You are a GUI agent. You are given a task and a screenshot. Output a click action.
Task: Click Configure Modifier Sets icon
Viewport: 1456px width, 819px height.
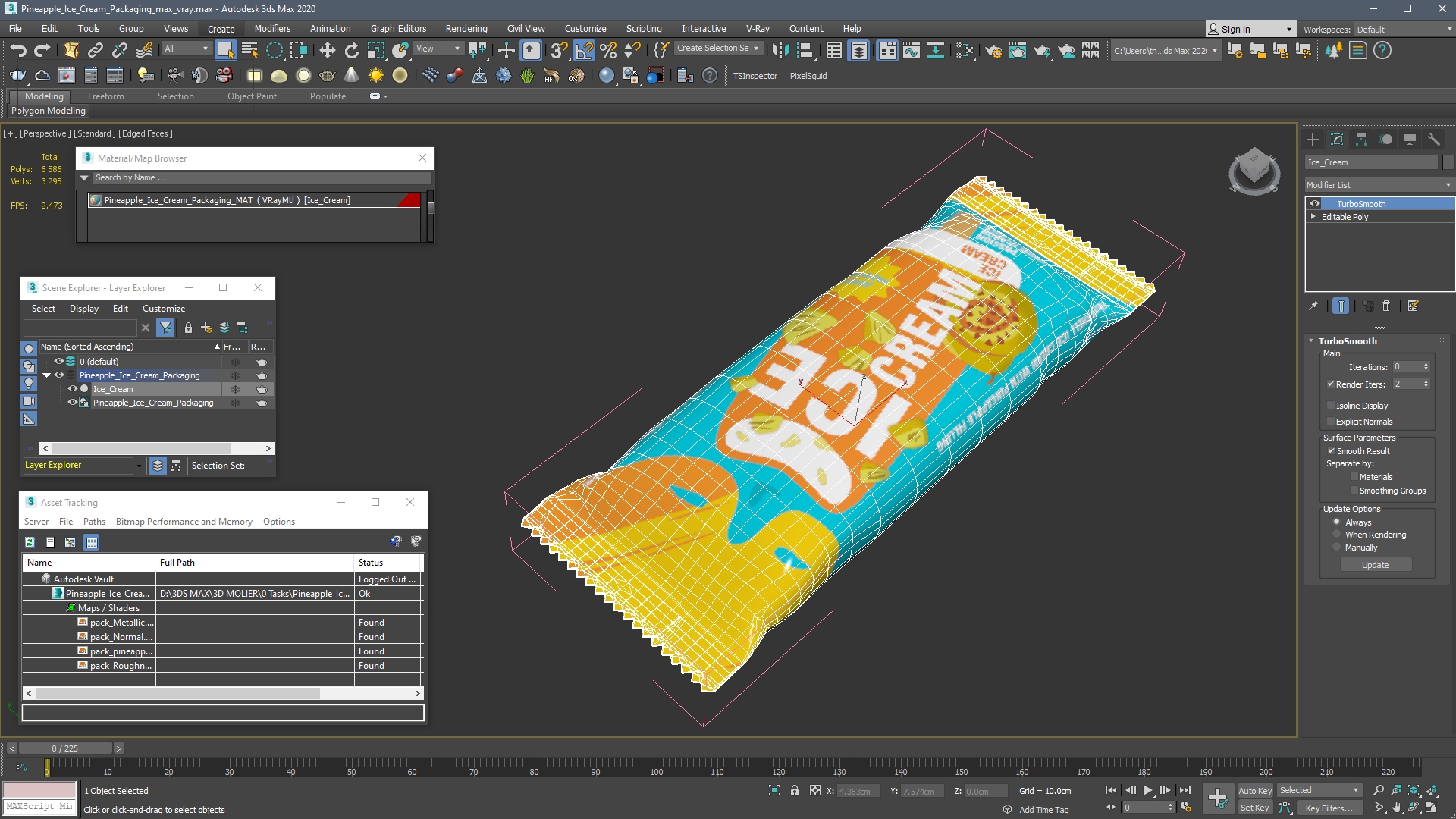tap(1413, 306)
